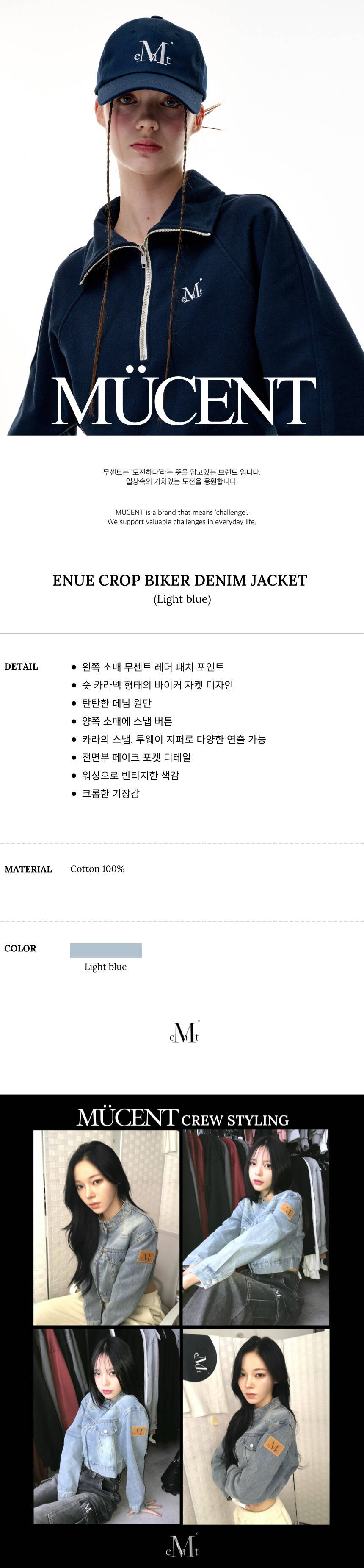Click the eMnt logo at the page bottom
The image size is (364, 1568).
[x=182, y=1547]
